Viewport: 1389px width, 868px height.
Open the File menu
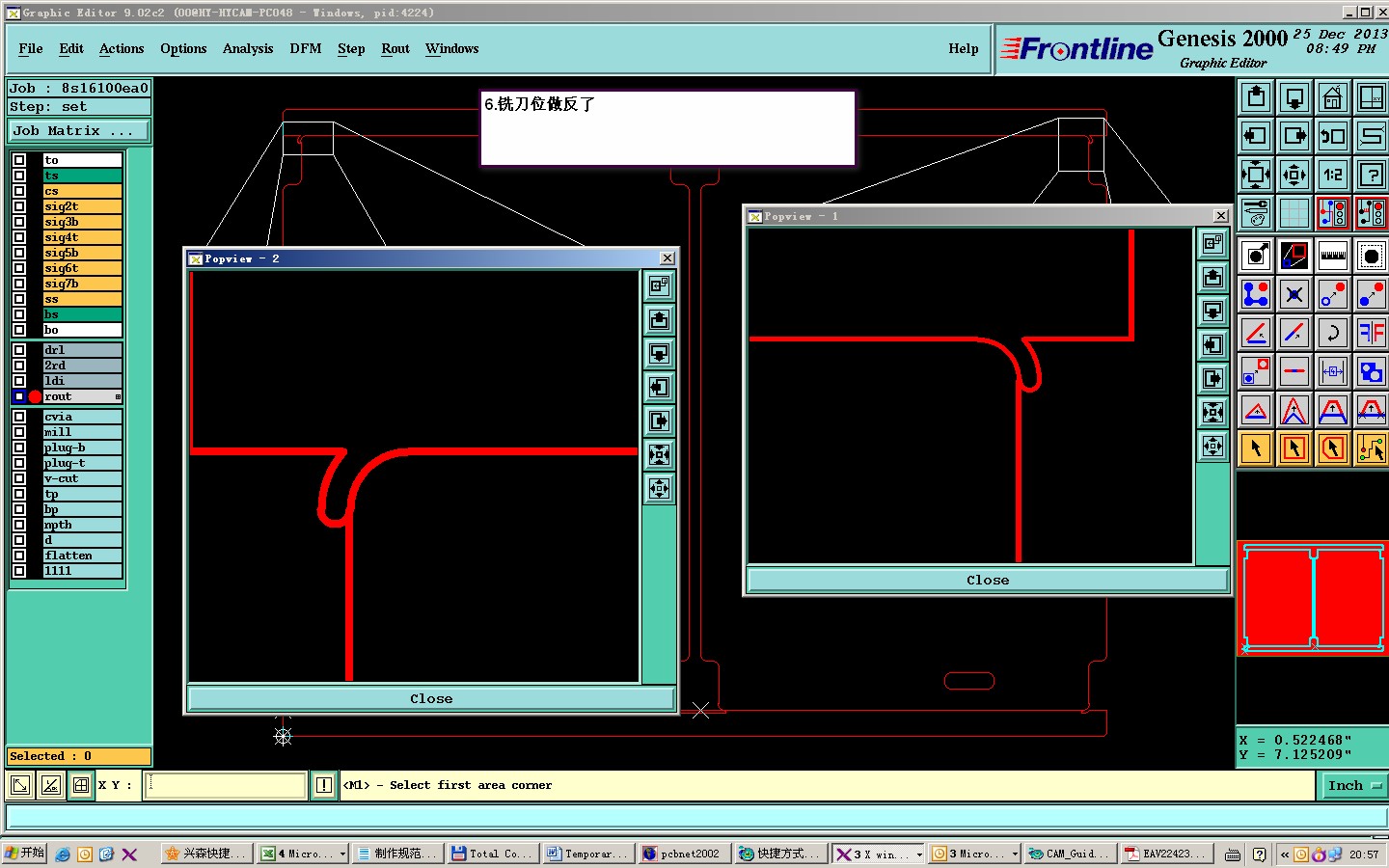[31, 48]
